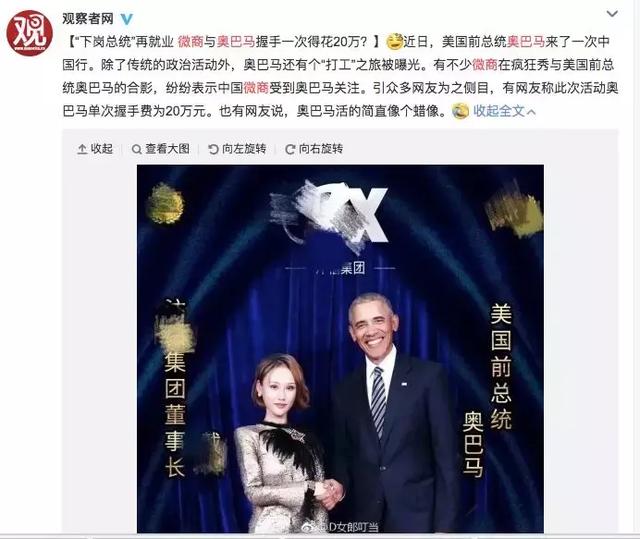This screenshot has height=539, width=640.
Task: Open the 观察者网 profile avatar
Action: [29, 33]
